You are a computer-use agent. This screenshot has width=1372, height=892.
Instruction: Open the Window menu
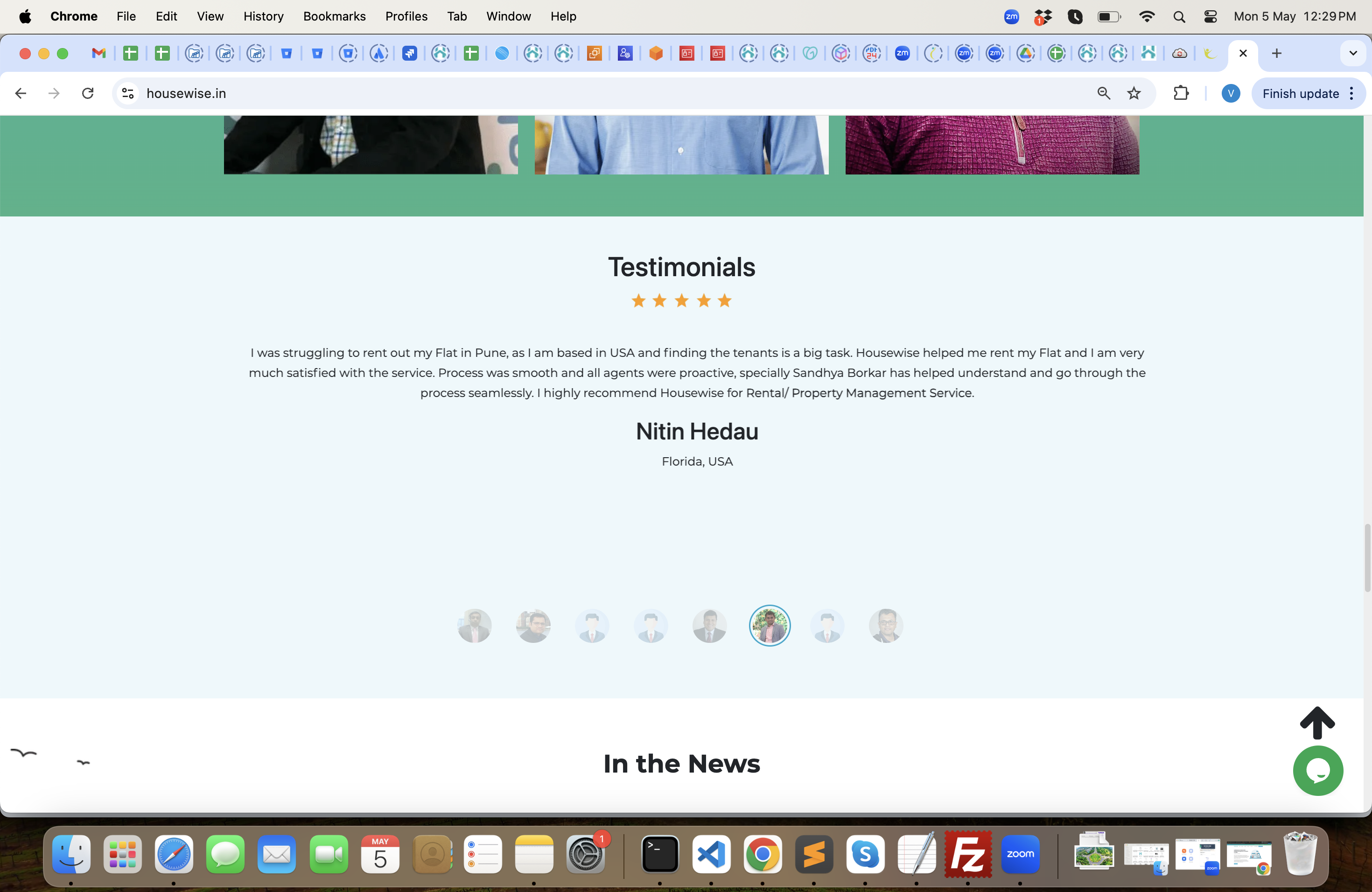[509, 16]
